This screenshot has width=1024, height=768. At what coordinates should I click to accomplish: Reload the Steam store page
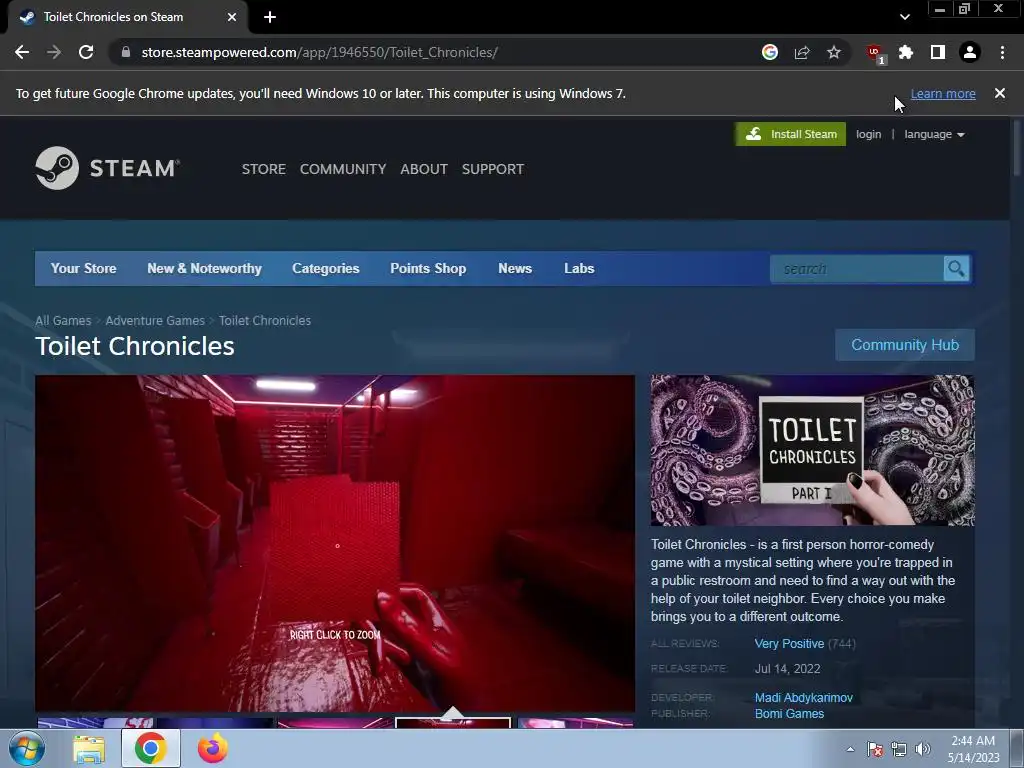tap(86, 52)
